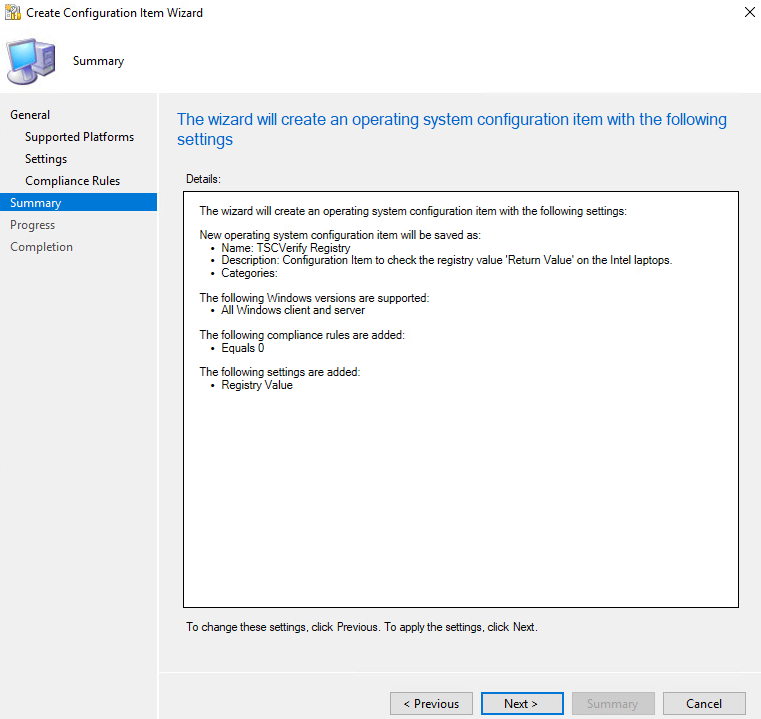The height and width of the screenshot is (719, 761).
Task: Click 'All Windows client and server' entry
Action: [293, 310]
